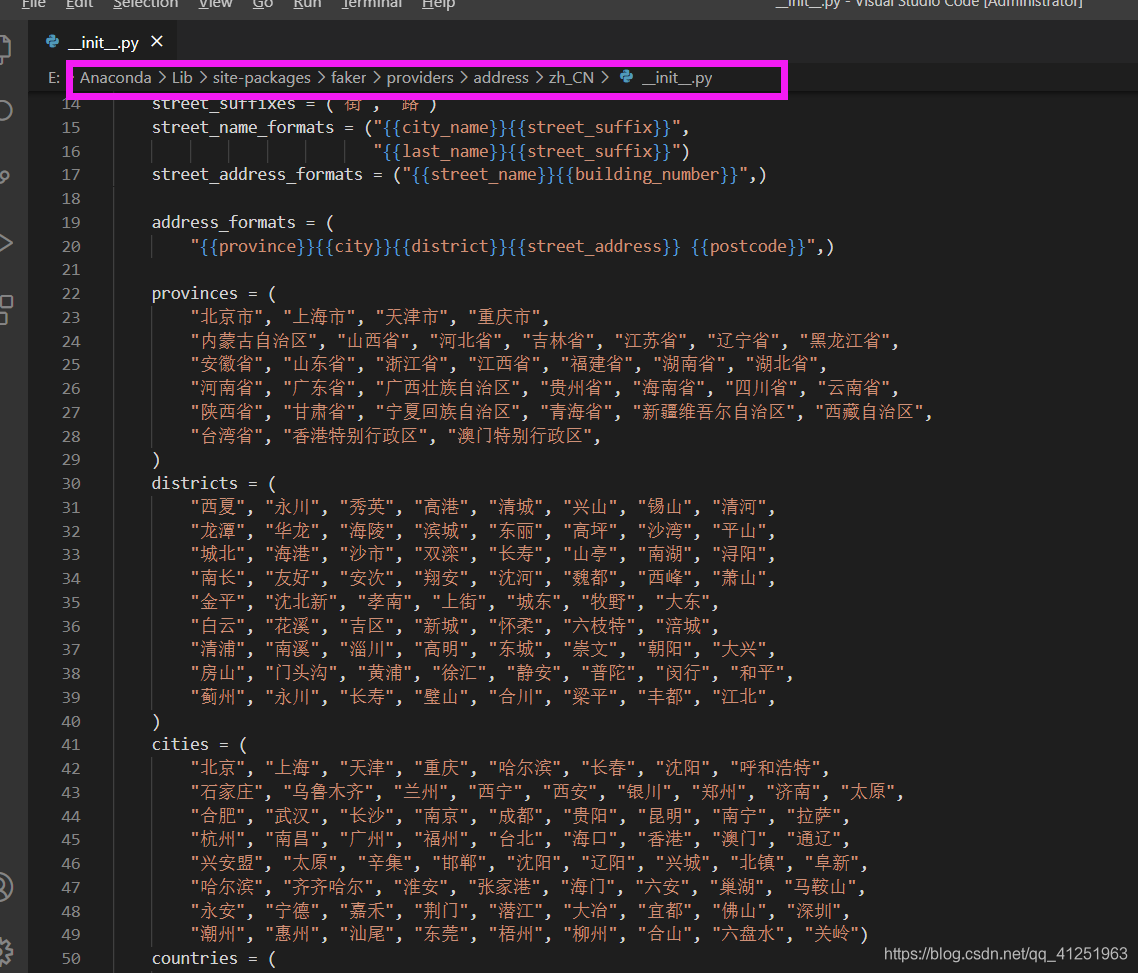The width and height of the screenshot is (1138, 973).
Task: Open Run and Debug view
Action: (4, 242)
